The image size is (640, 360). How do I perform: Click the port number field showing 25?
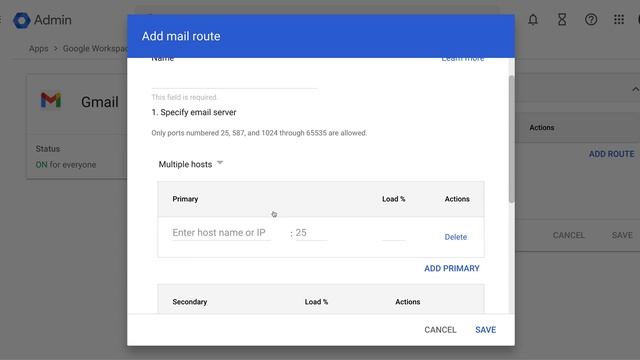311,233
